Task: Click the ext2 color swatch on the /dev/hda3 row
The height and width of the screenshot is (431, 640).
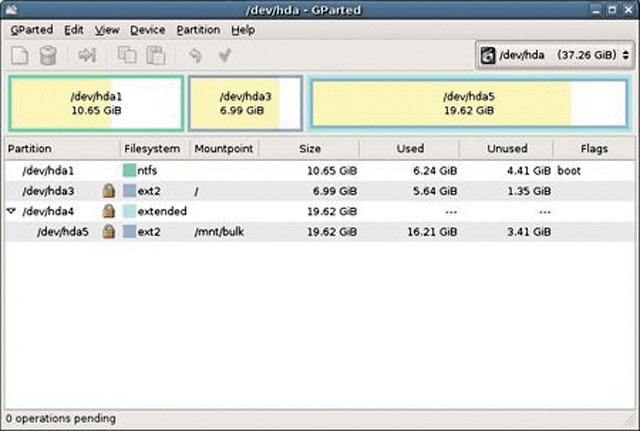Action: click(x=129, y=191)
